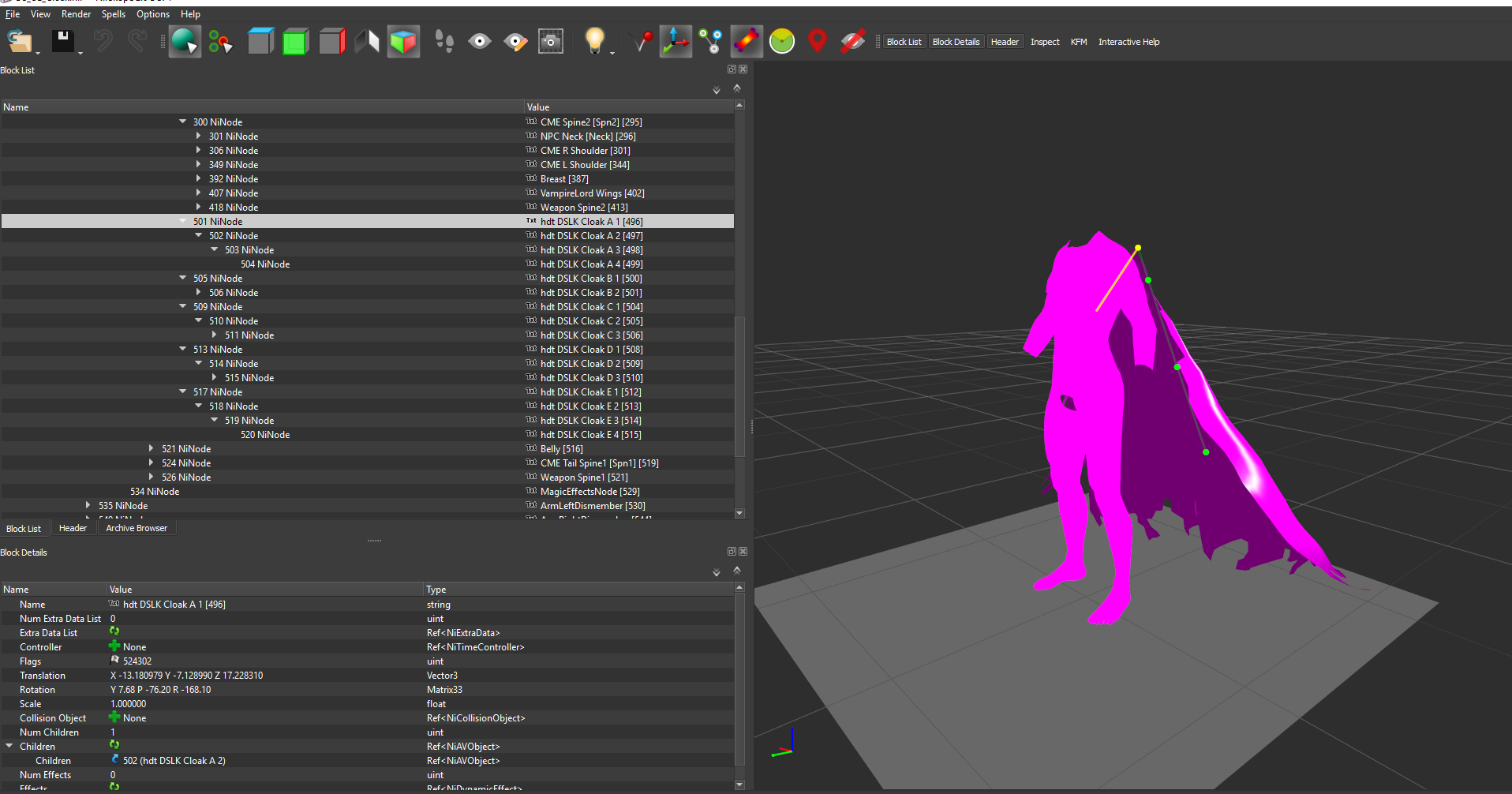The image size is (1512, 794).
Task: Close the Block Details panel
Action: [743, 552]
